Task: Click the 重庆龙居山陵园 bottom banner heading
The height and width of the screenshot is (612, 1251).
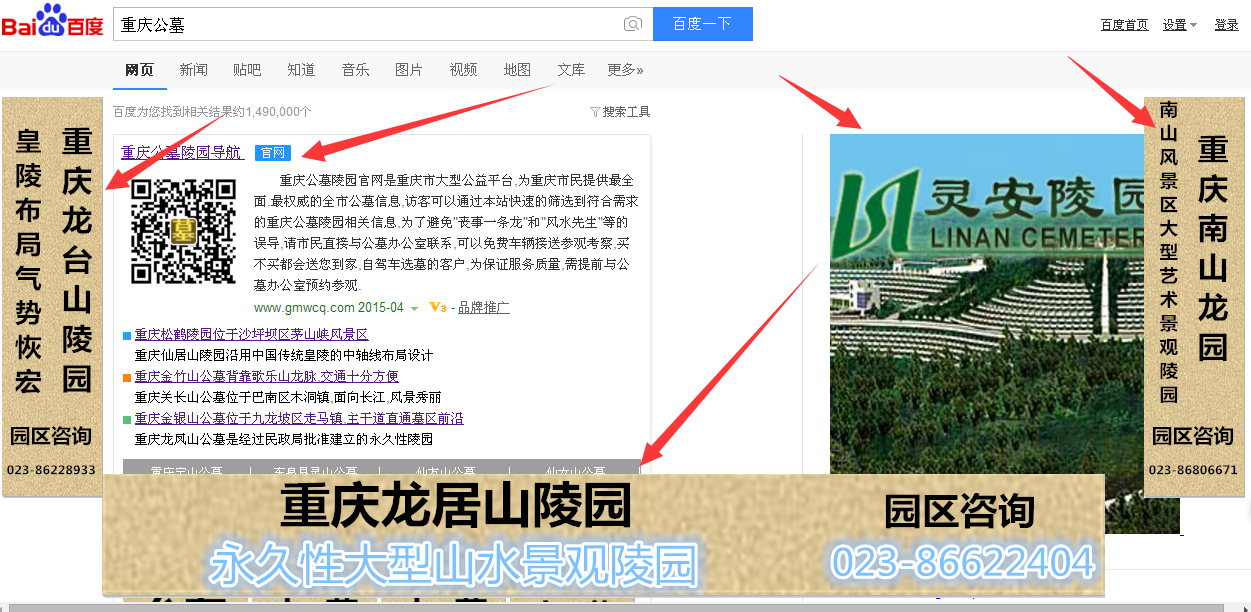Action: tap(456, 505)
